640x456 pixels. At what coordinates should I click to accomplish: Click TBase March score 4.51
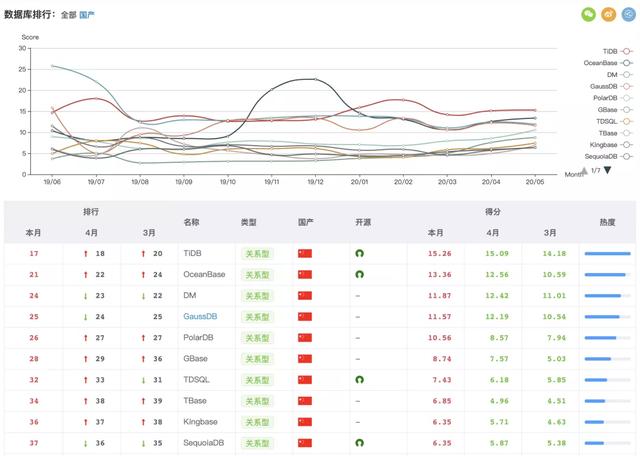coord(557,401)
